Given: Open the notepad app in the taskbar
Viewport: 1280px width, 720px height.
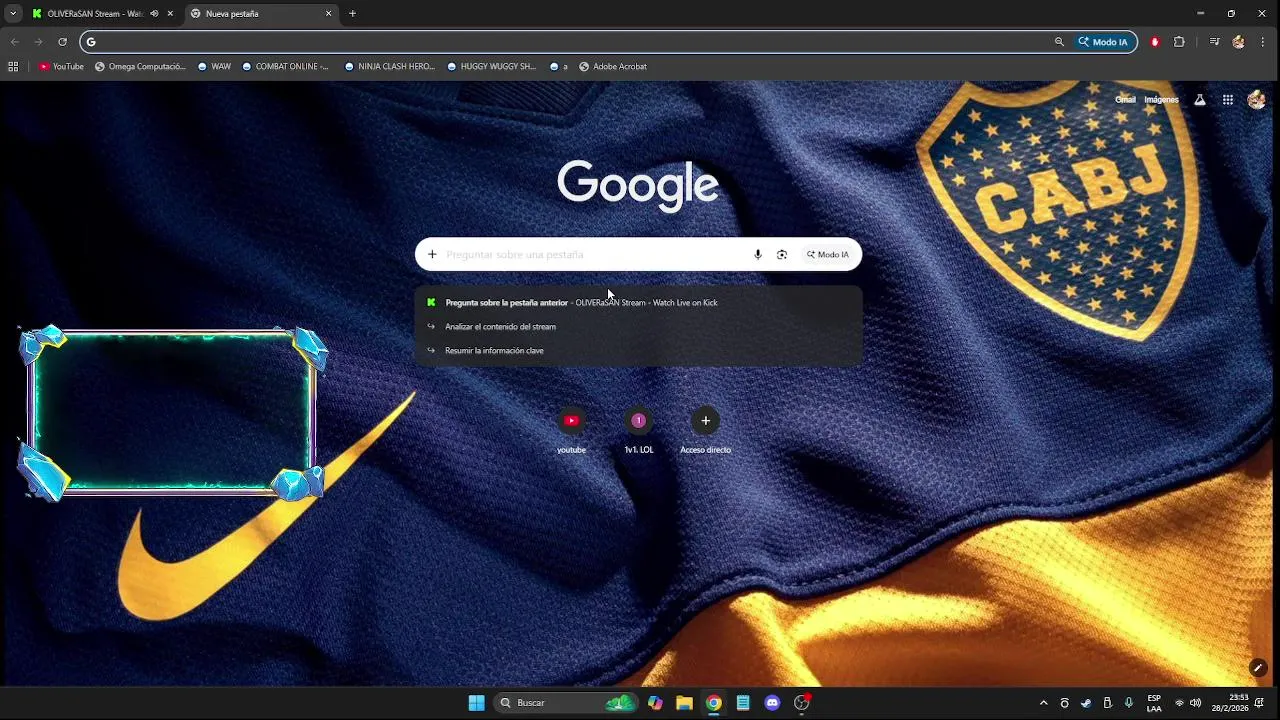Looking at the screenshot, I should click(743, 703).
